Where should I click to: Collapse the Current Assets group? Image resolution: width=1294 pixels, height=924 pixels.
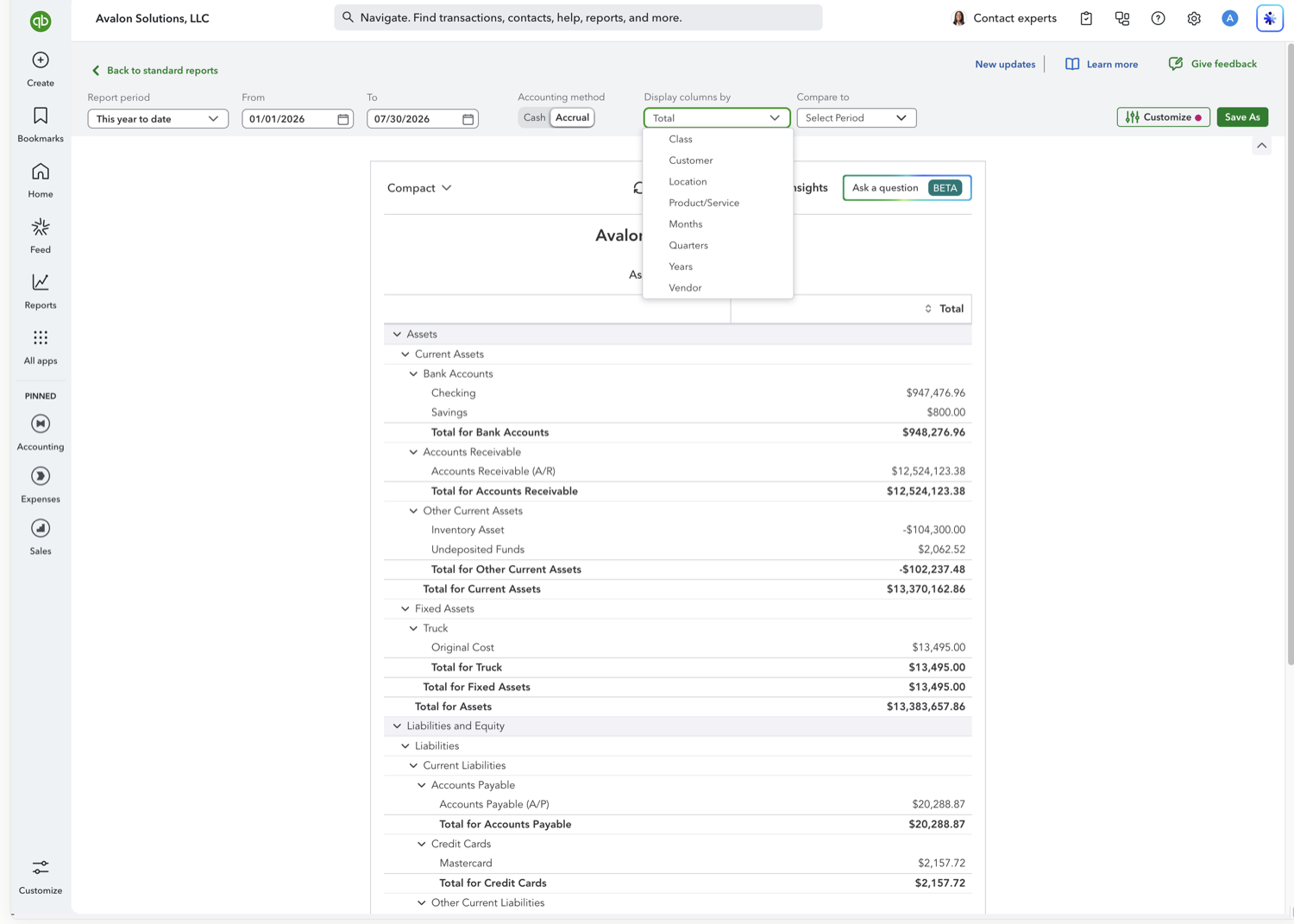click(x=405, y=354)
